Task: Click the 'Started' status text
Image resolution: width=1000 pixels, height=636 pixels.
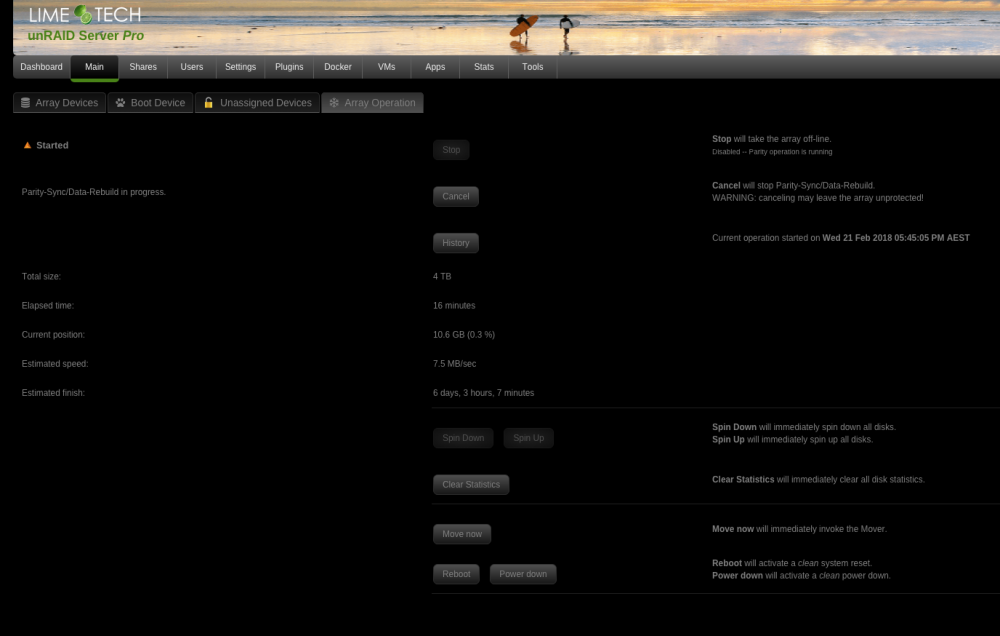Action: (52, 145)
